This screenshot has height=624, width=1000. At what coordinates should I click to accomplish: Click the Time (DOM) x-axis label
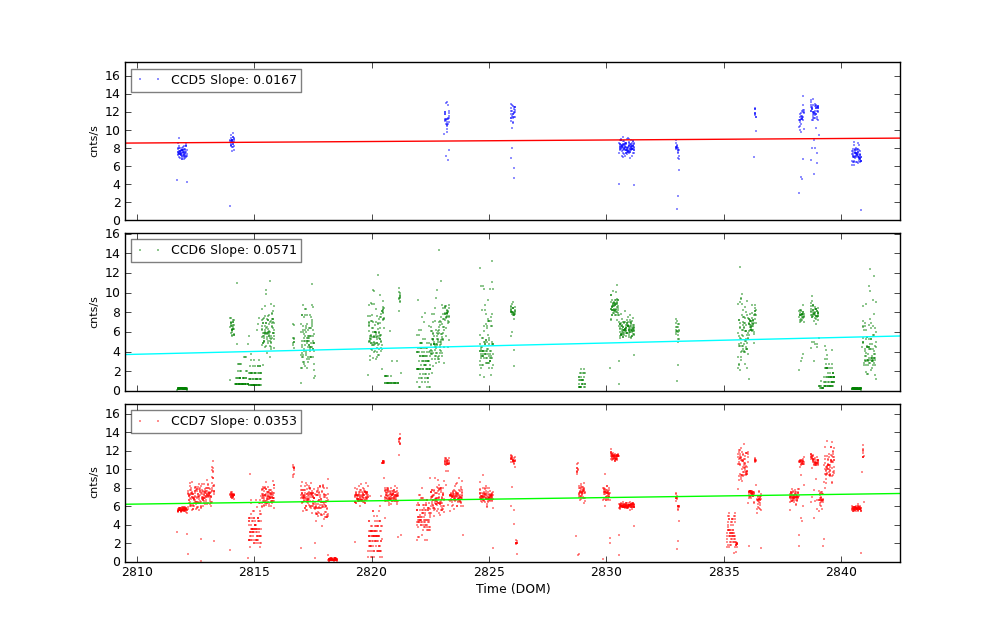[512, 589]
